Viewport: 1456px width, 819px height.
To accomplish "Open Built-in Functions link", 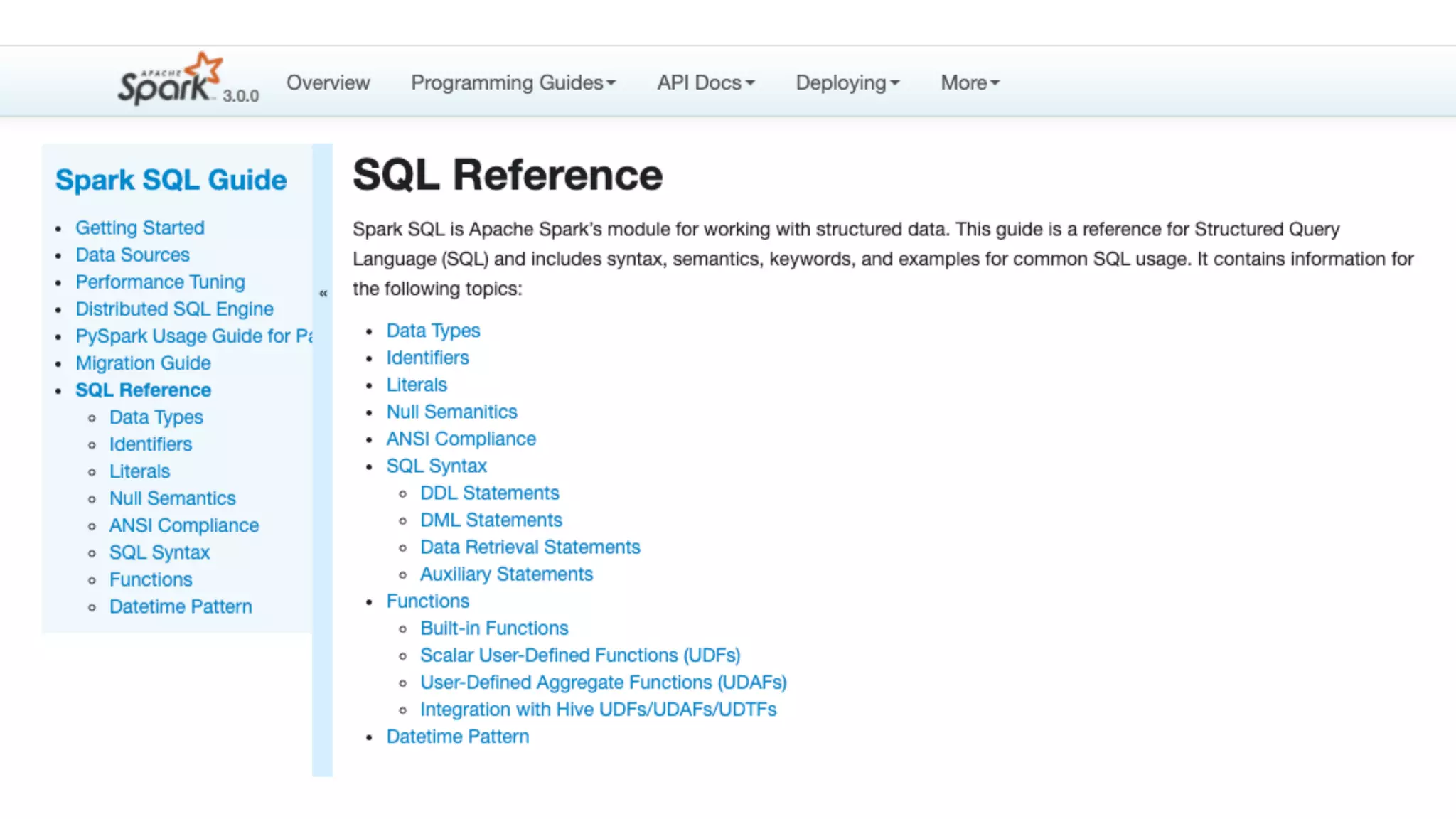I will (x=494, y=628).
